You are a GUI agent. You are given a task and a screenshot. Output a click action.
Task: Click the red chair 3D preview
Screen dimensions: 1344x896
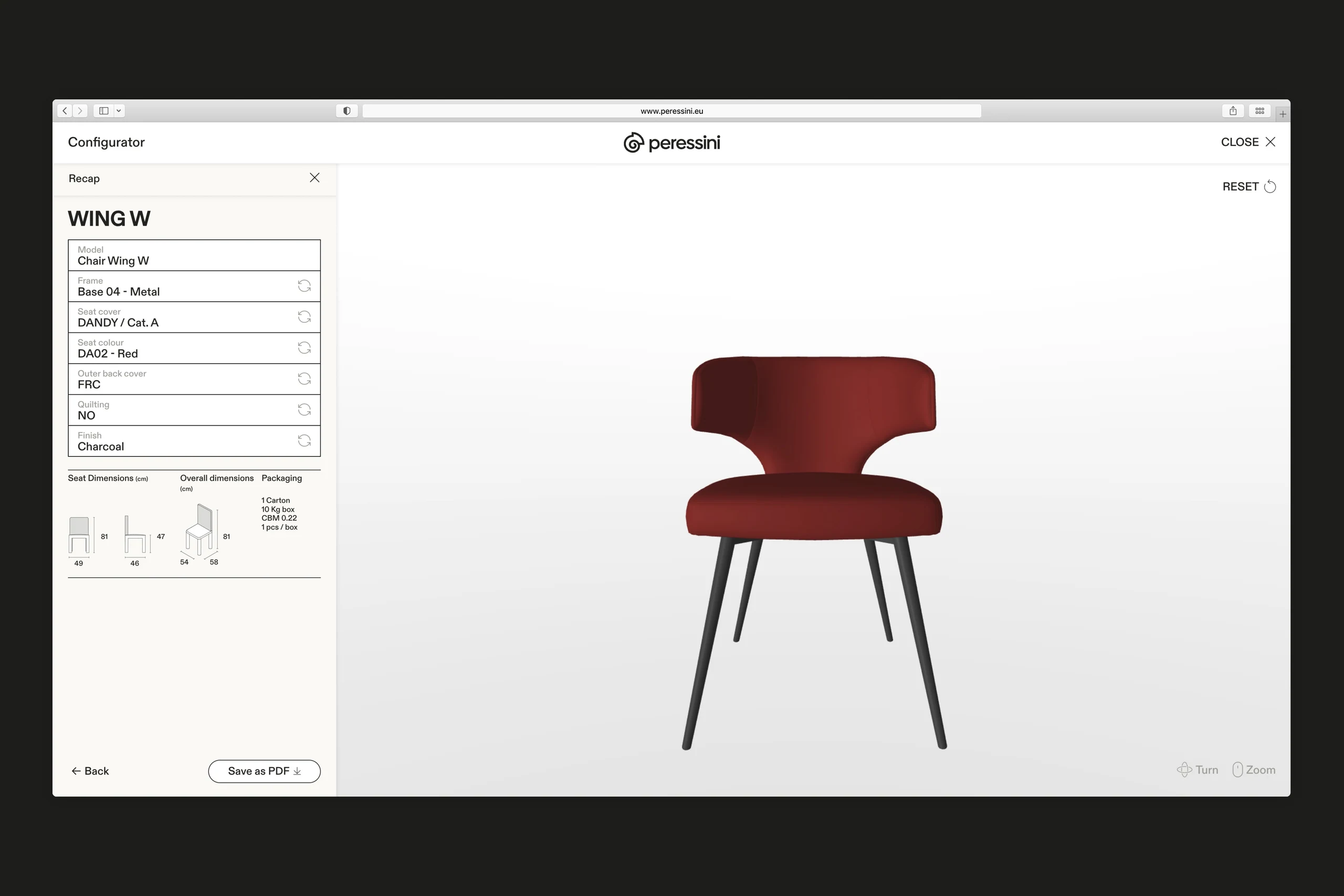(x=814, y=552)
